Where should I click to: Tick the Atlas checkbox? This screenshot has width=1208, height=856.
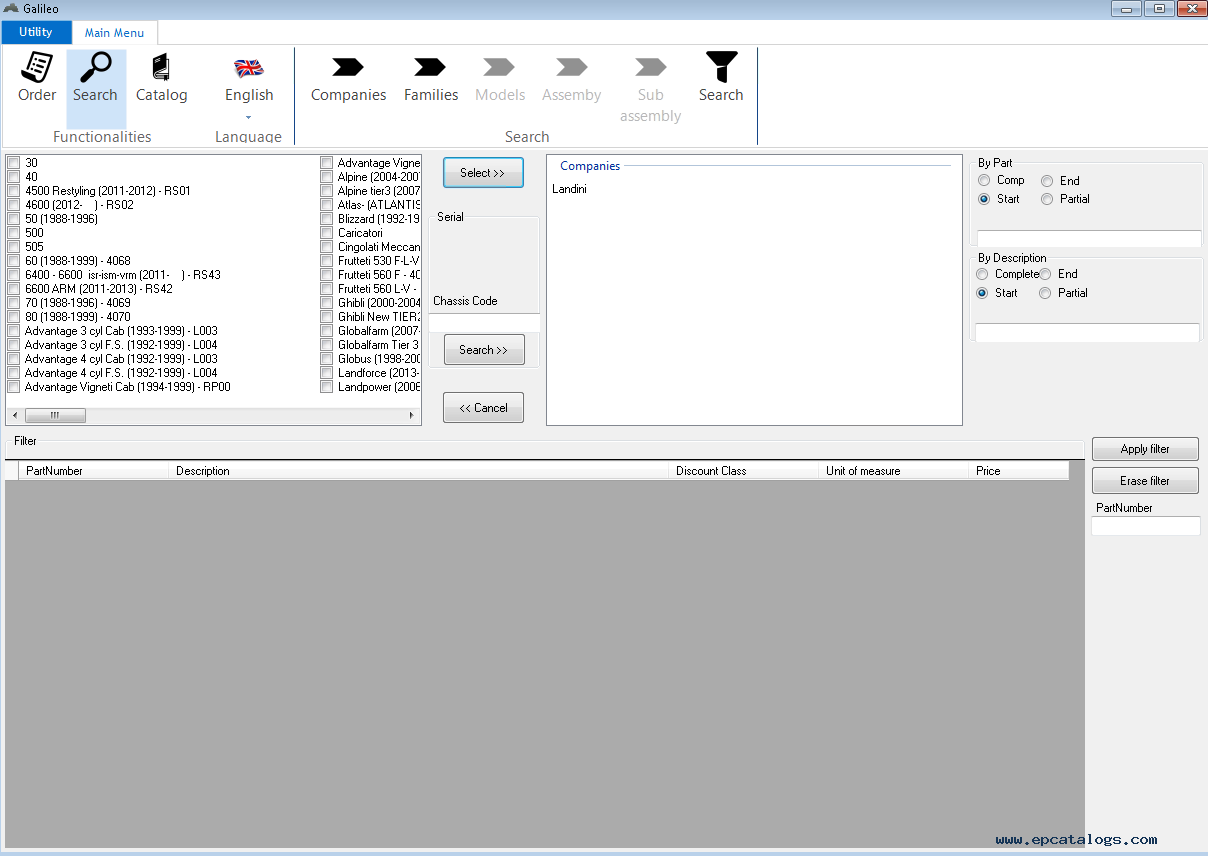(327, 205)
